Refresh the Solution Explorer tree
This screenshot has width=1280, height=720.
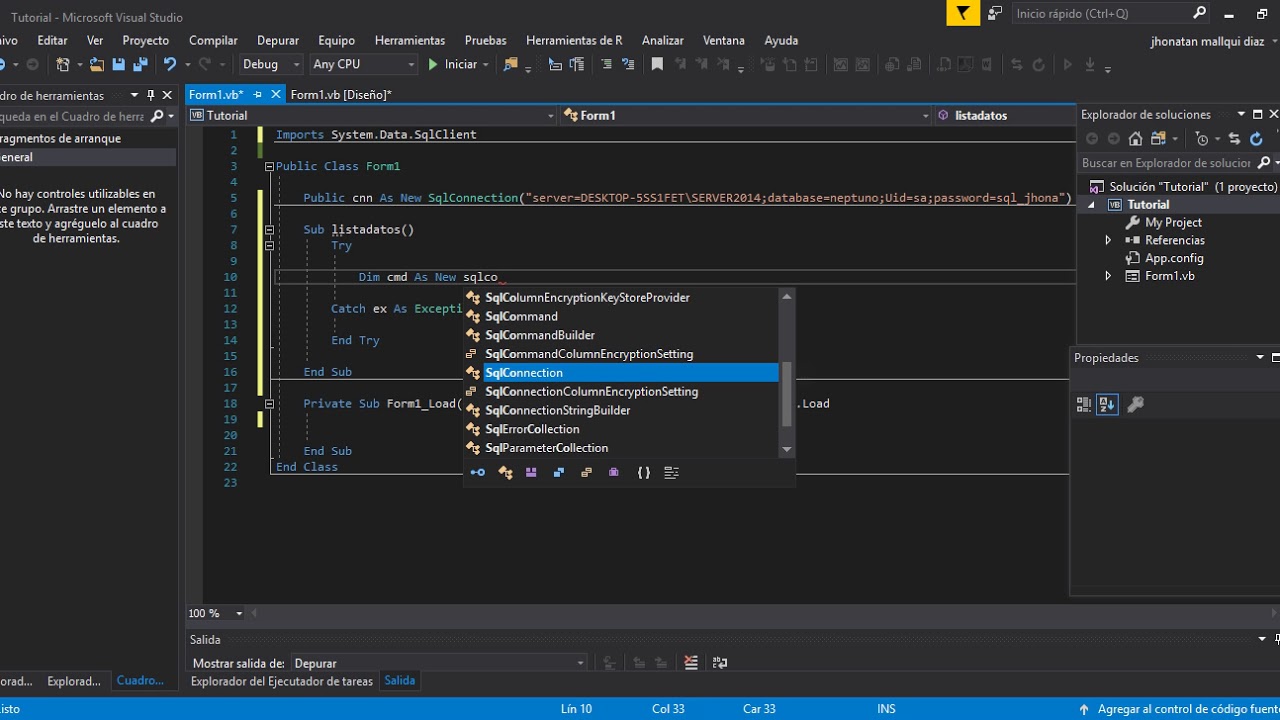pos(1257,139)
